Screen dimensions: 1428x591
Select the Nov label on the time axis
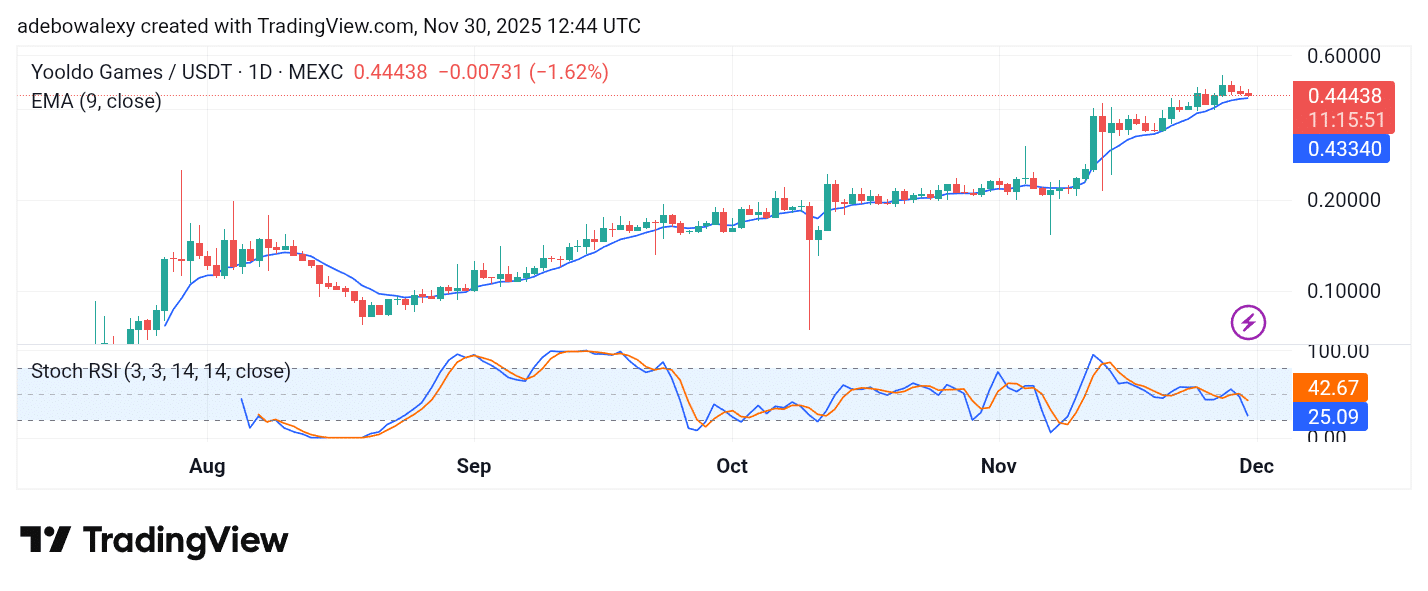998,466
